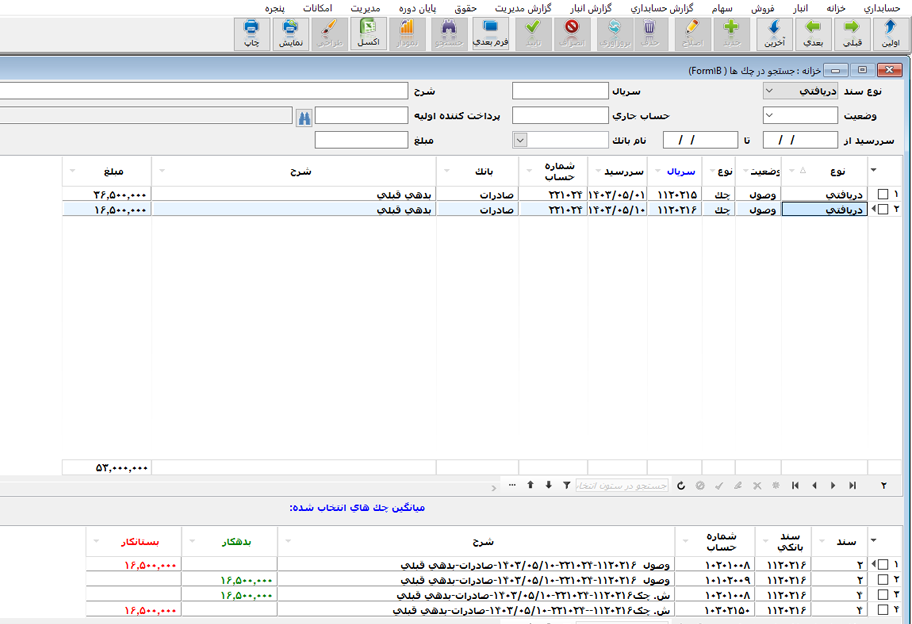The image size is (912, 624).
Task: Check row 2 checkbox in cheques grid
Action: pyautogui.click(x=883, y=209)
